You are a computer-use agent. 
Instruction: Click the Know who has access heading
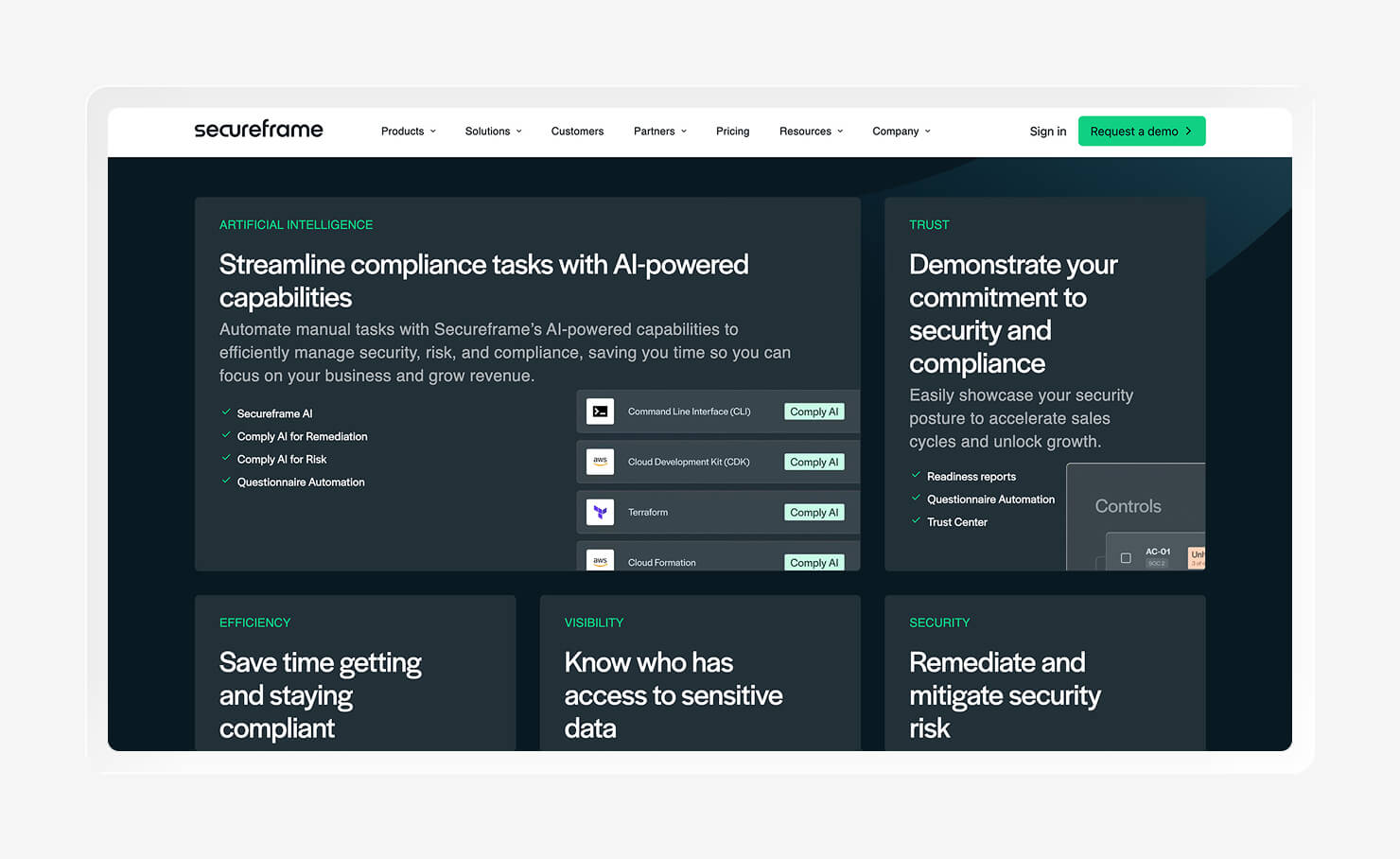(674, 694)
